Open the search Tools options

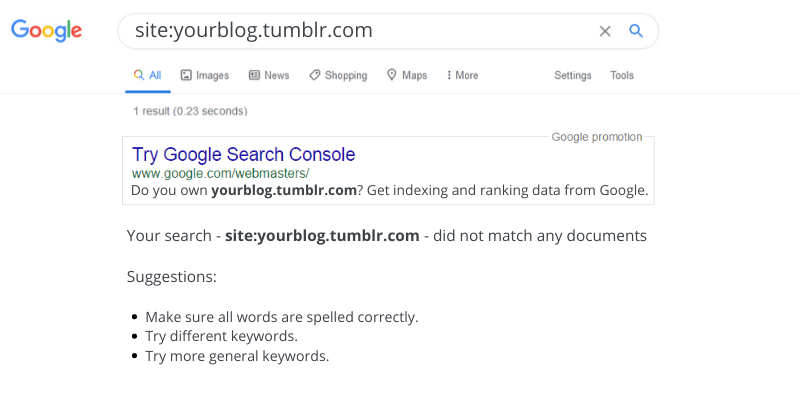[622, 75]
